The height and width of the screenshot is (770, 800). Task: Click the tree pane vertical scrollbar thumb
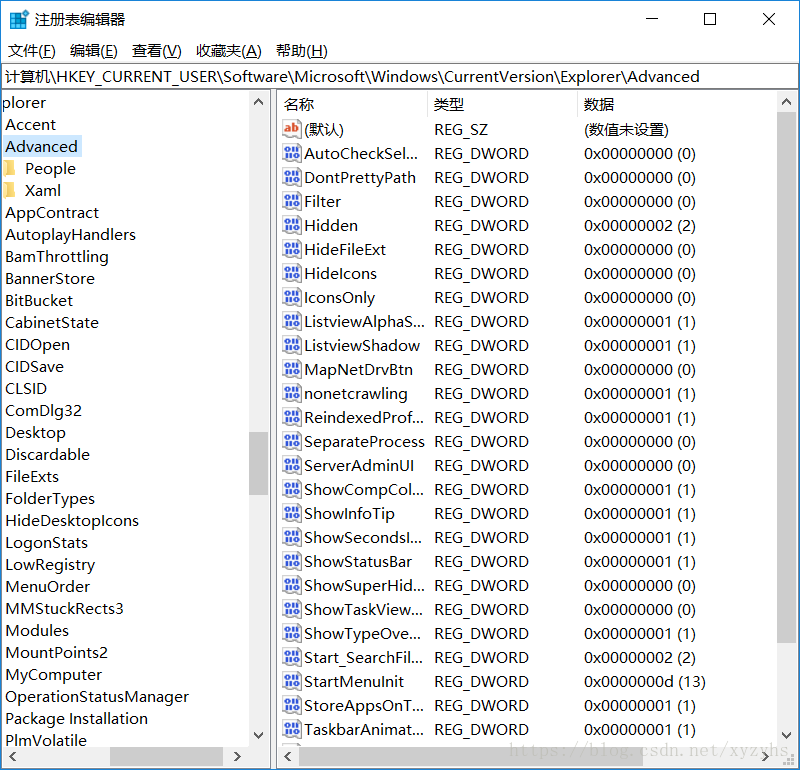[x=259, y=463]
